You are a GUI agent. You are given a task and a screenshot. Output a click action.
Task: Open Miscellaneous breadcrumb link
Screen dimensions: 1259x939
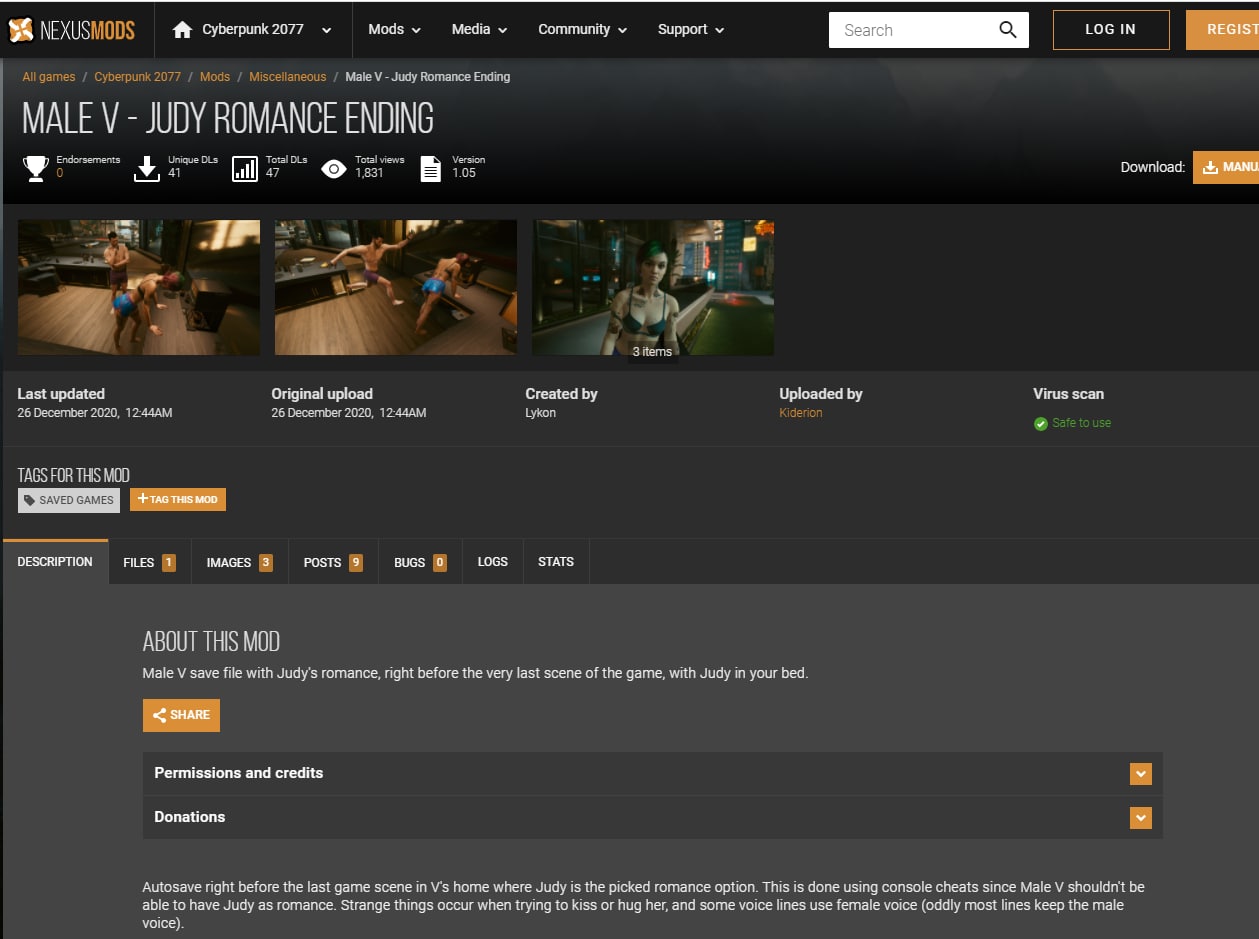(x=288, y=77)
